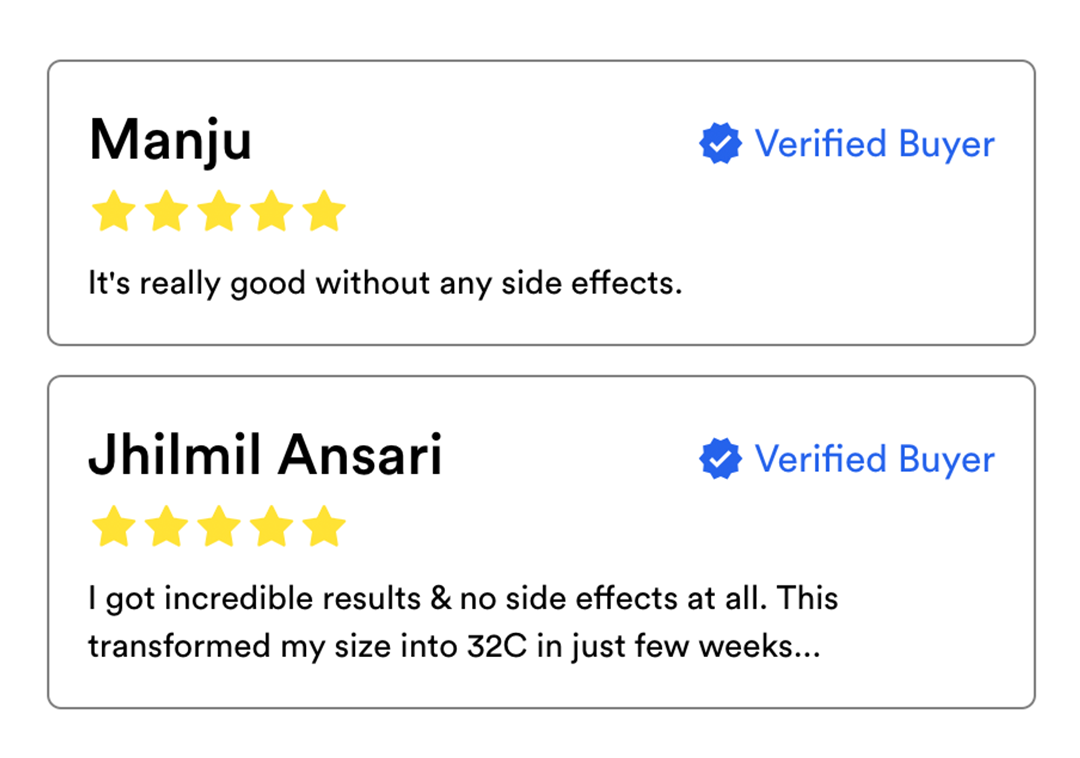Click the fourth star under Jhilmil Ansari
The width and height of the screenshot is (1080, 758).
[271, 526]
